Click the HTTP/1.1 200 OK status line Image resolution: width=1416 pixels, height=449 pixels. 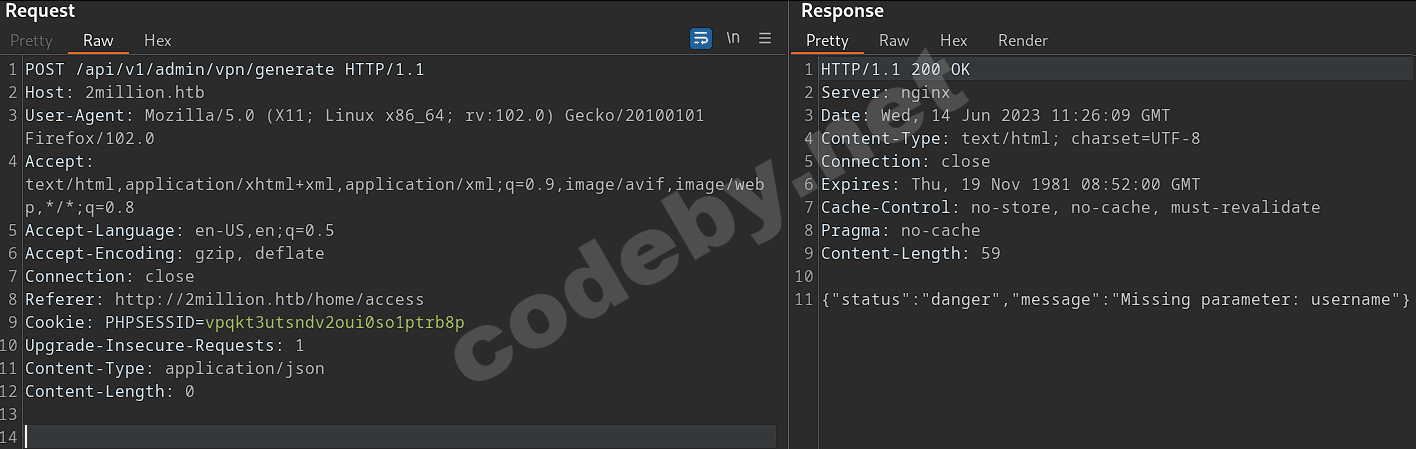coord(895,69)
